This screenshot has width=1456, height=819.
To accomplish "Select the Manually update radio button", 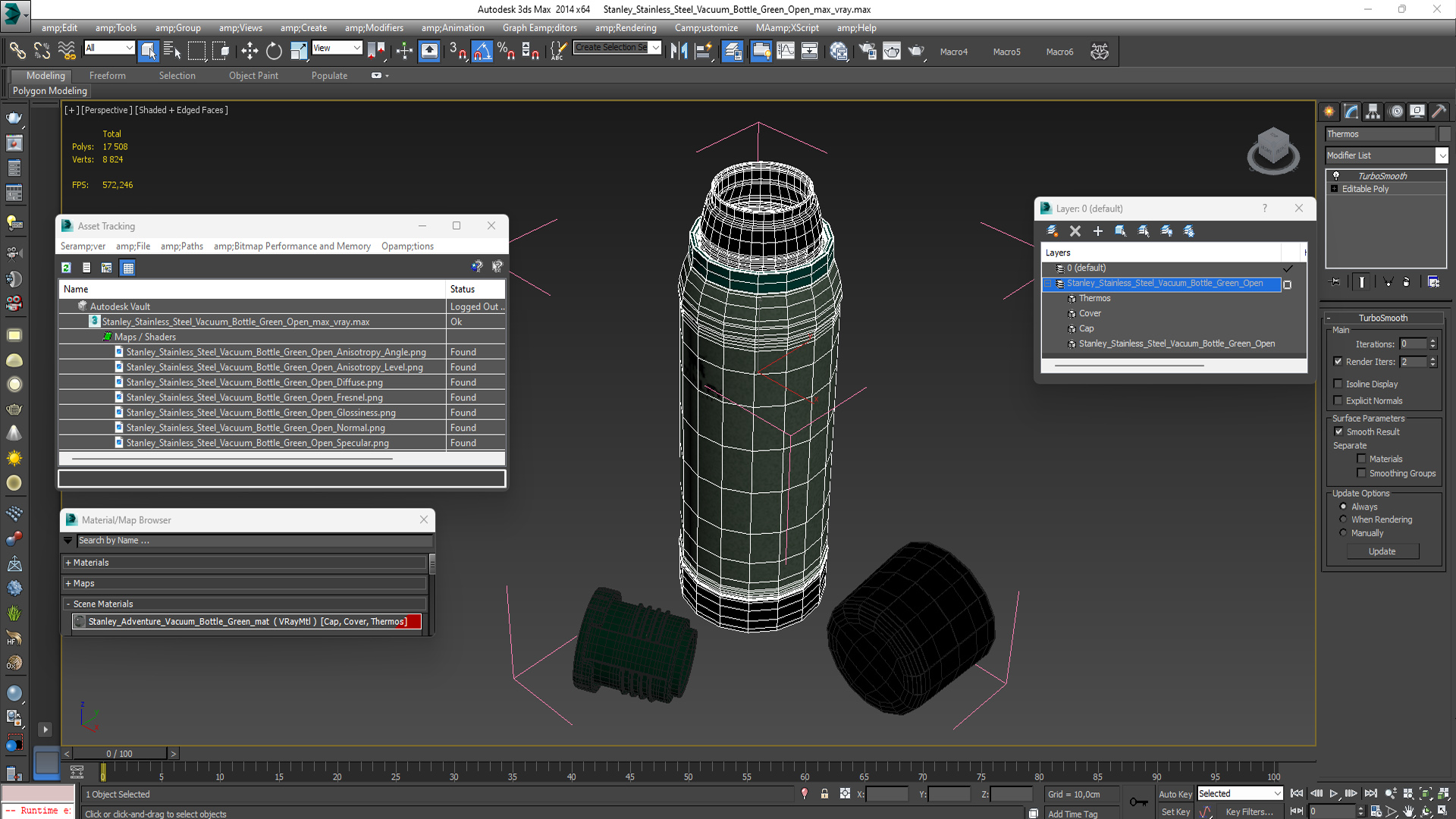I will point(1344,533).
